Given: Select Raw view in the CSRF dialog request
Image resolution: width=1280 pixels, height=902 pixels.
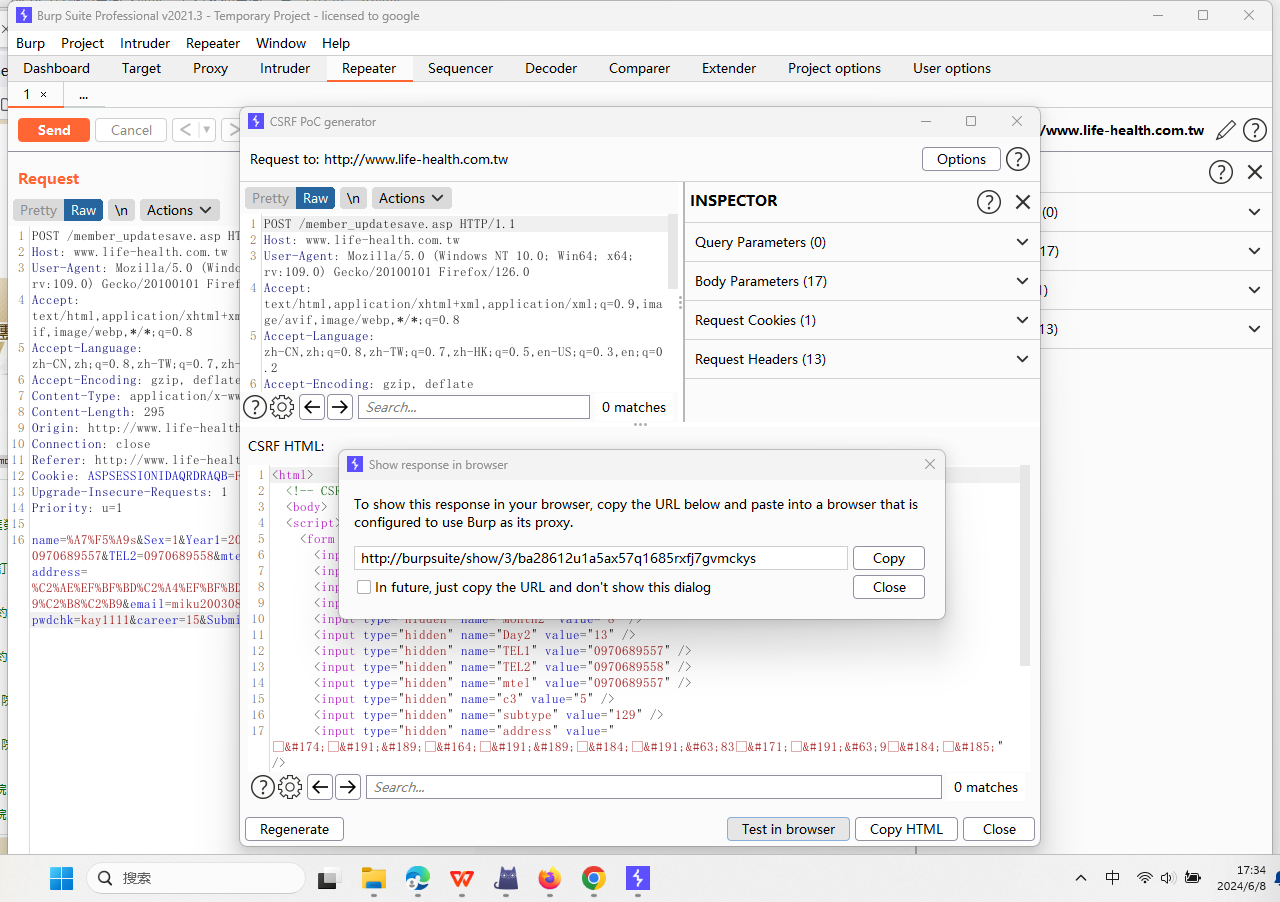Looking at the screenshot, I should tap(316, 198).
